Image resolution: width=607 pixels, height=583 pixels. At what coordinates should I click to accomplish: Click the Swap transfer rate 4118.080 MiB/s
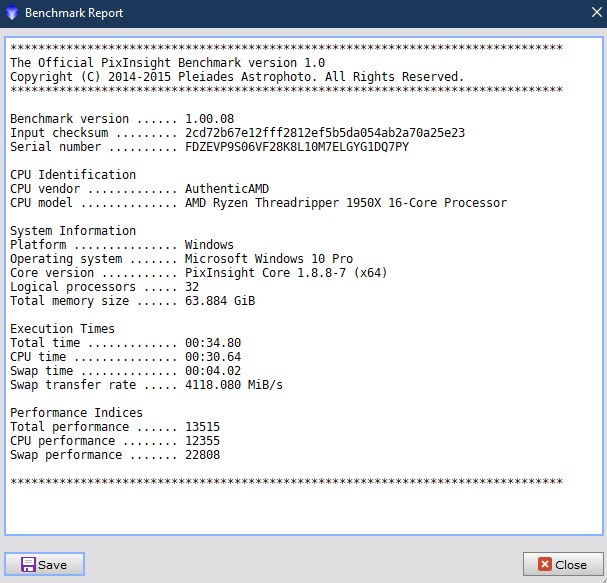pyautogui.click(x=234, y=385)
